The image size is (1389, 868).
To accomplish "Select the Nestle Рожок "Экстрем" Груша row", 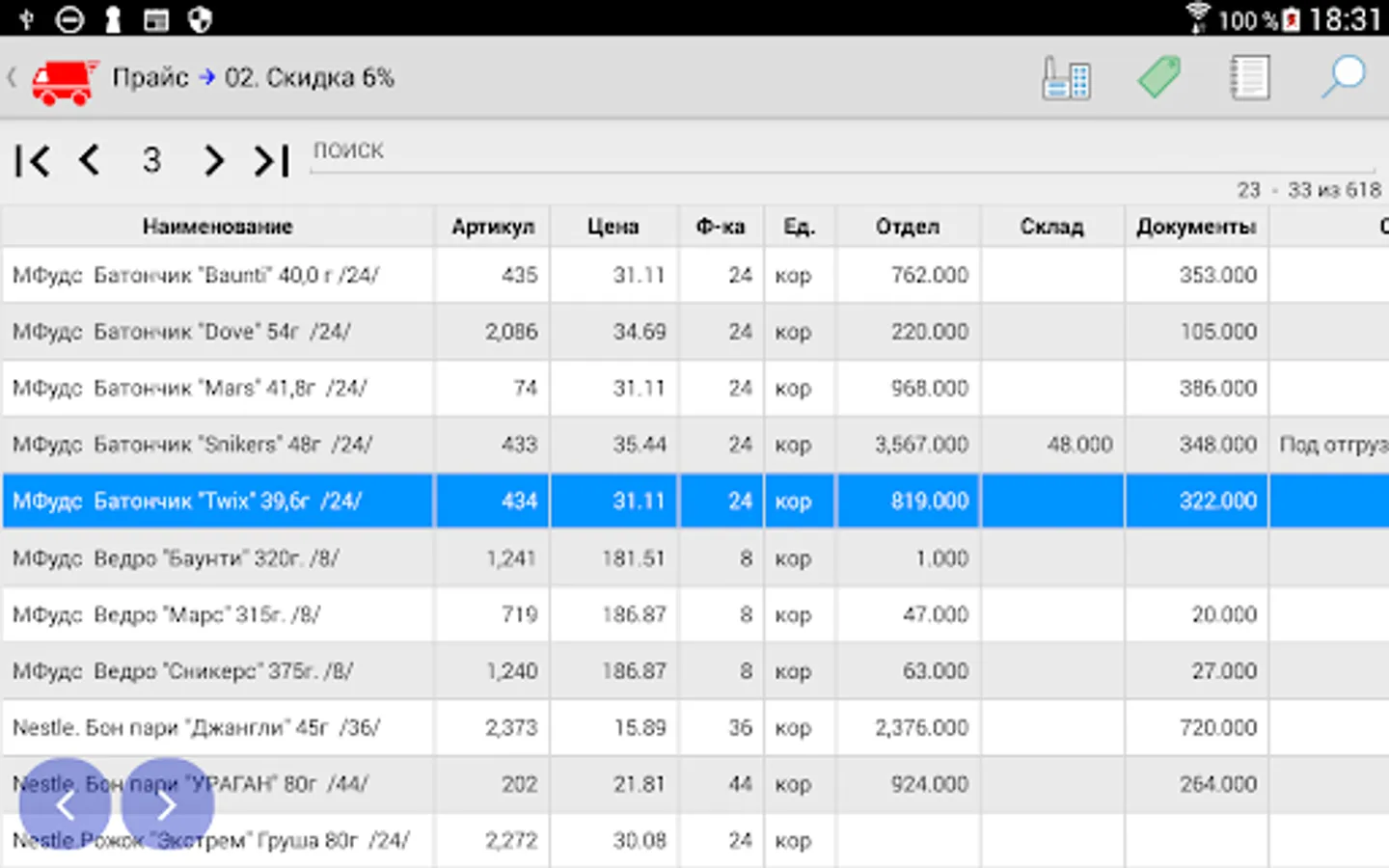I will 694,840.
